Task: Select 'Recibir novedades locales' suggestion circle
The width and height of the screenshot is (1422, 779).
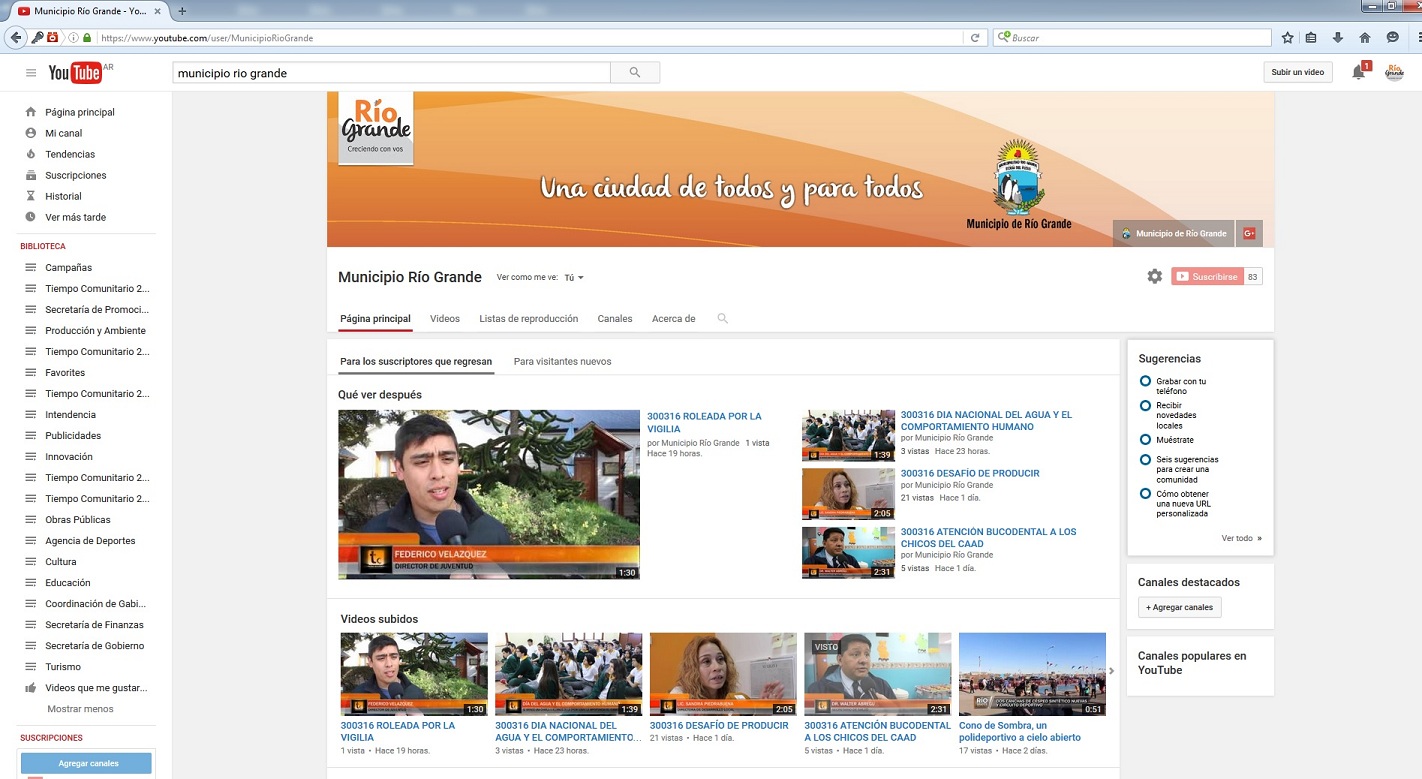Action: [x=1145, y=406]
